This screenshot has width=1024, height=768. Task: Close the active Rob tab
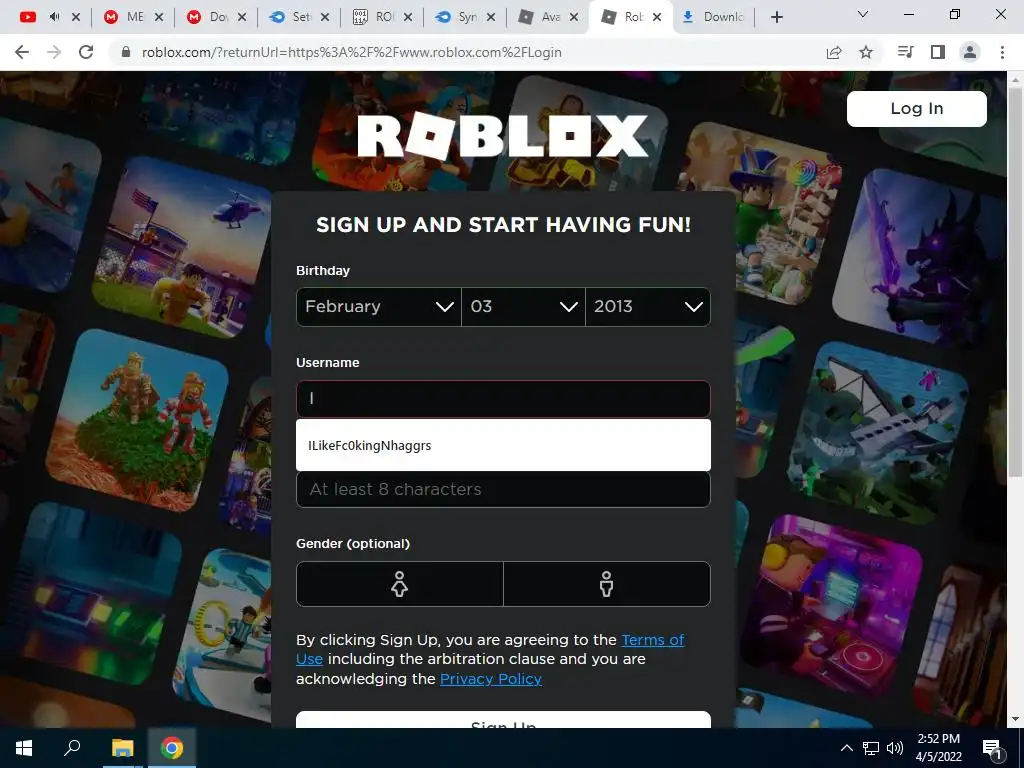click(x=657, y=17)
